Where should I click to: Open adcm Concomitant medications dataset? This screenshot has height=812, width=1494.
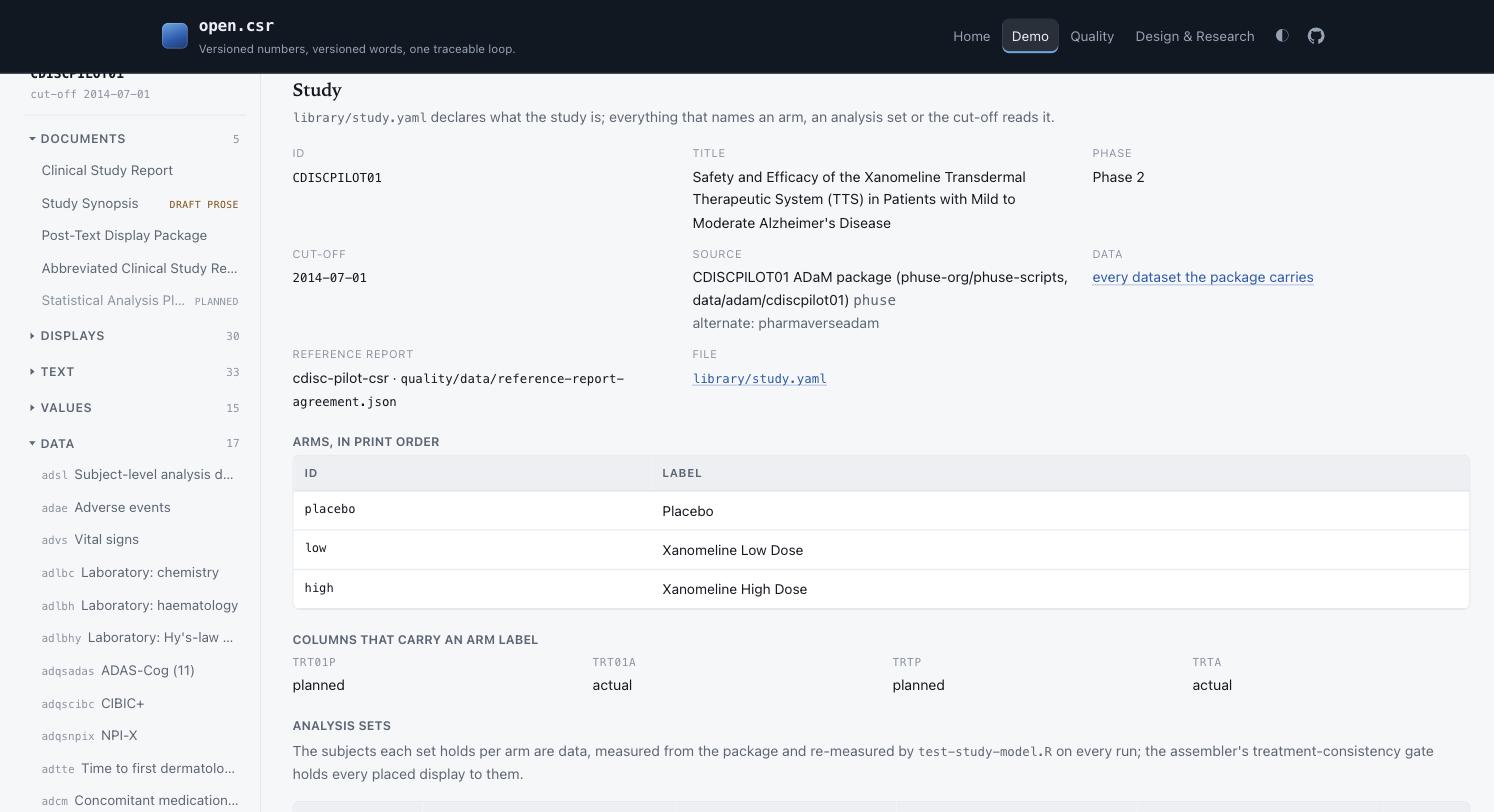coord(140,801)
